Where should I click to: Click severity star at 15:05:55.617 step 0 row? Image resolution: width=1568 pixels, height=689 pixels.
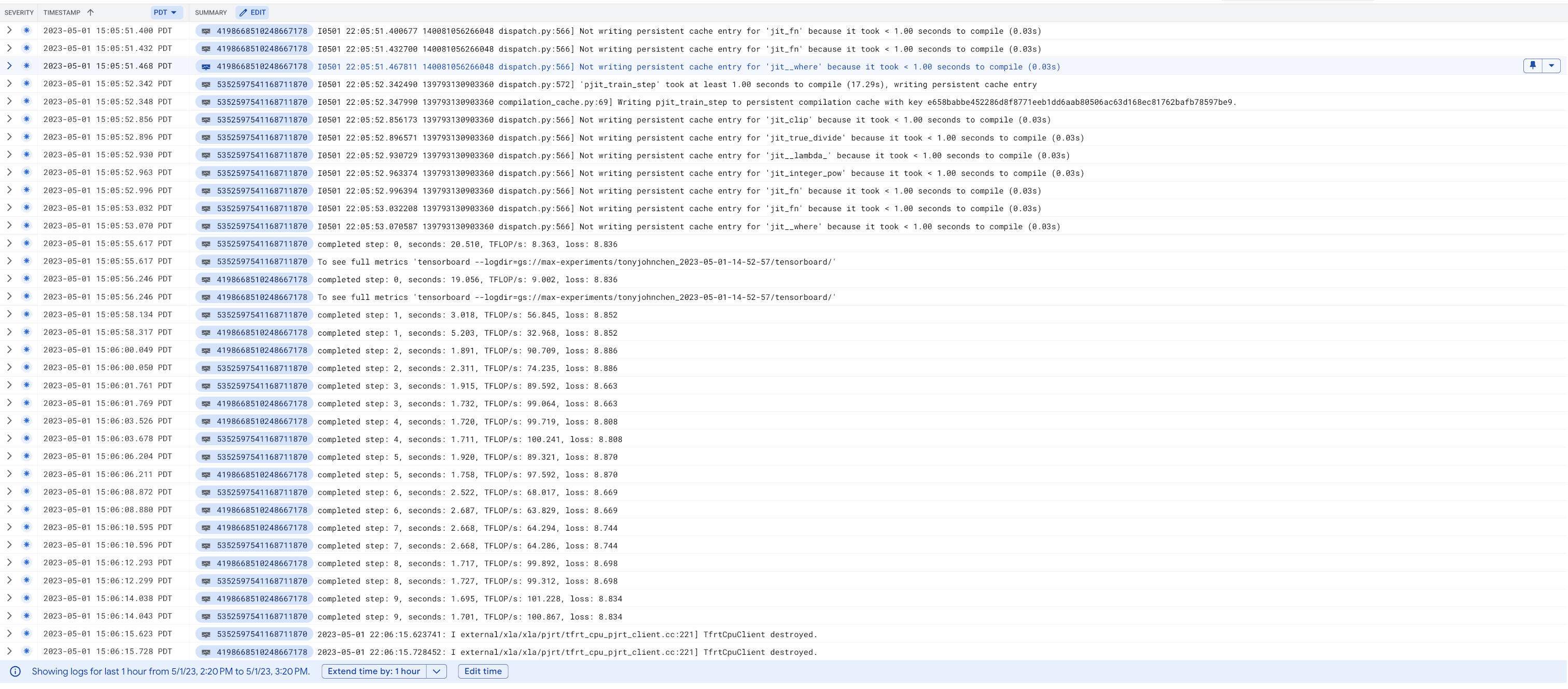(x=26, y=243)
